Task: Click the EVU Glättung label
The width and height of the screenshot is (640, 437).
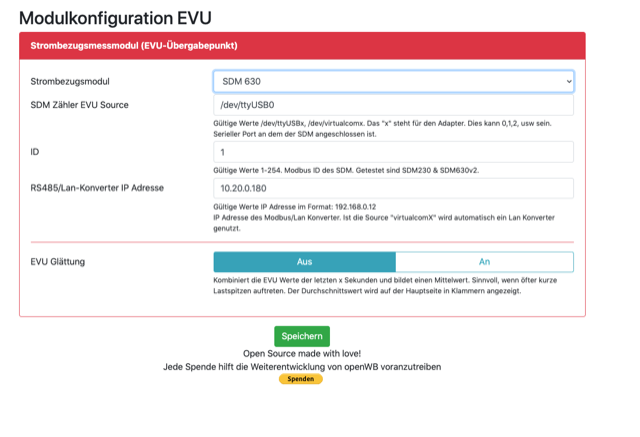Action: (58, 262)
